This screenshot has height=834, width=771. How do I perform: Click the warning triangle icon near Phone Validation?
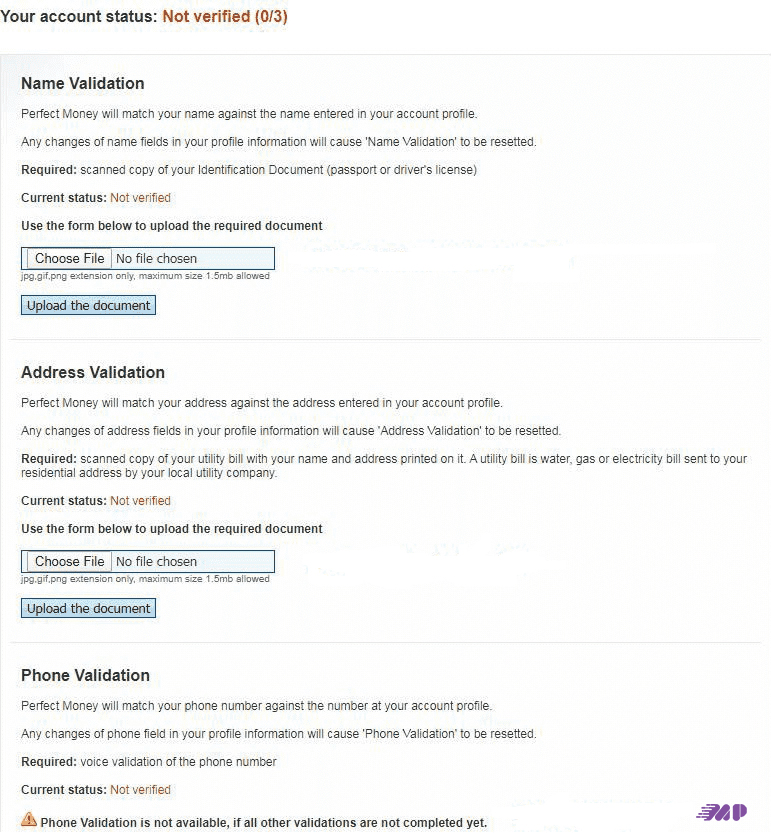coord(28,818)
